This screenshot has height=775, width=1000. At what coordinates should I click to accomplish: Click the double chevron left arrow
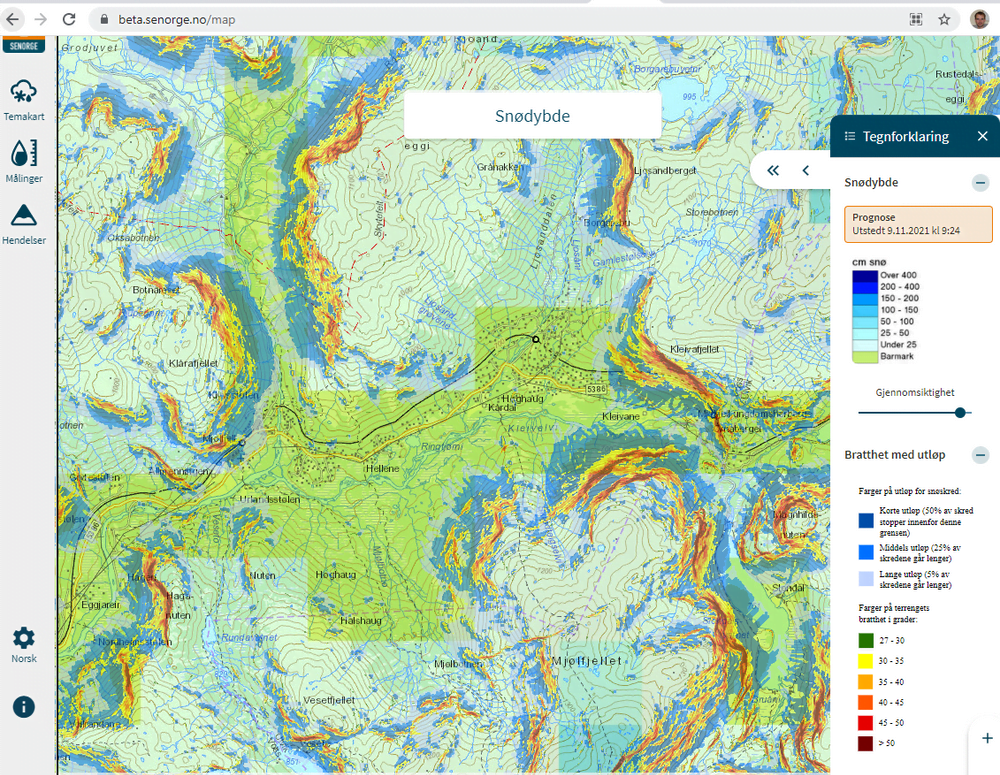(x=773, y=171)
